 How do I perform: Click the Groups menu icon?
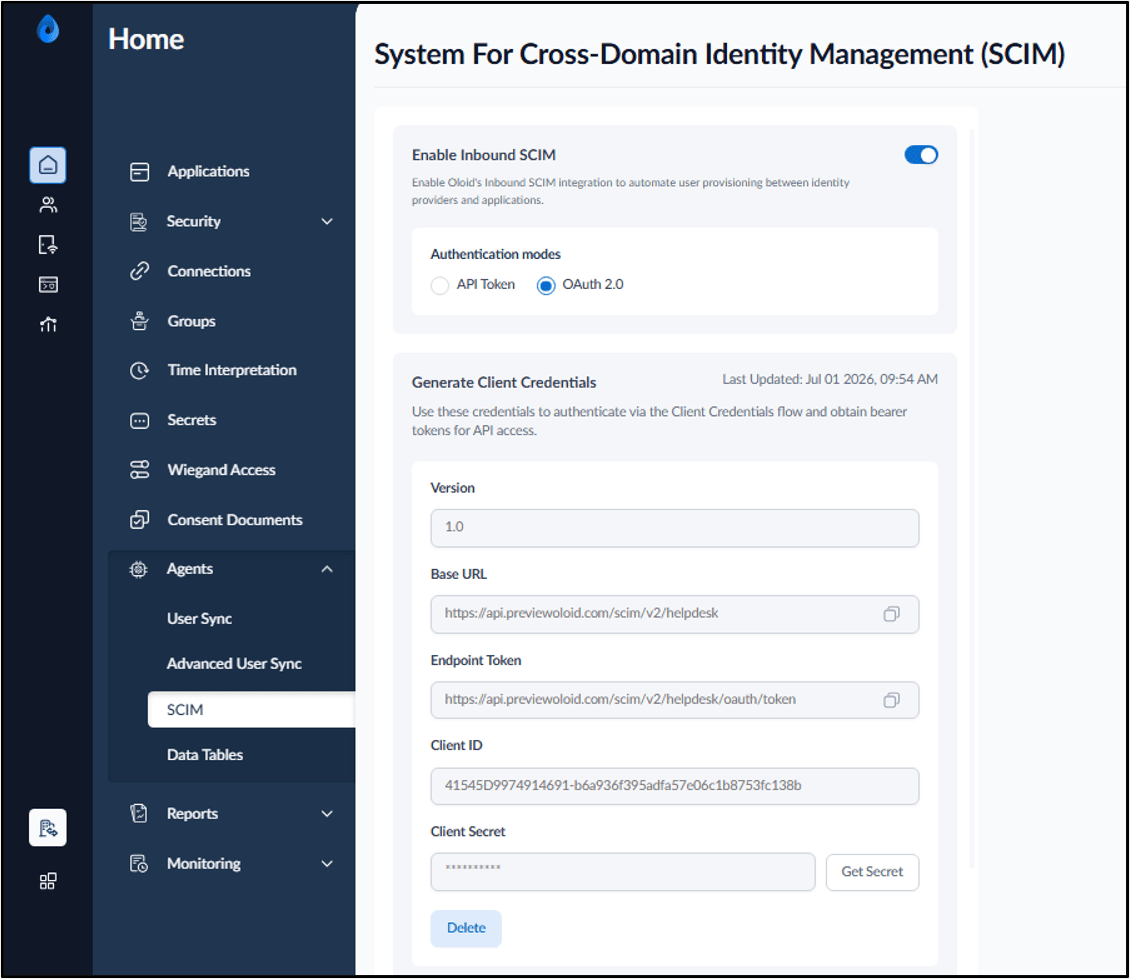pyautogui.click(x=139, y=321)
